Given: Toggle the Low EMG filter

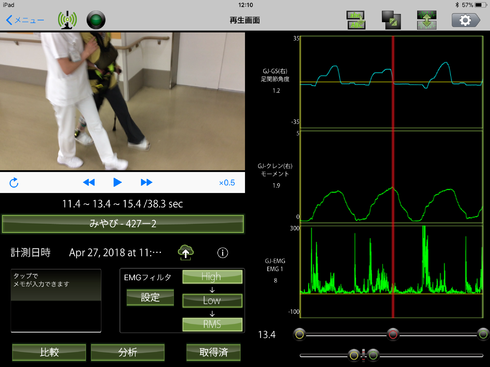Looking at the screenshot, I should coord(212,300).
